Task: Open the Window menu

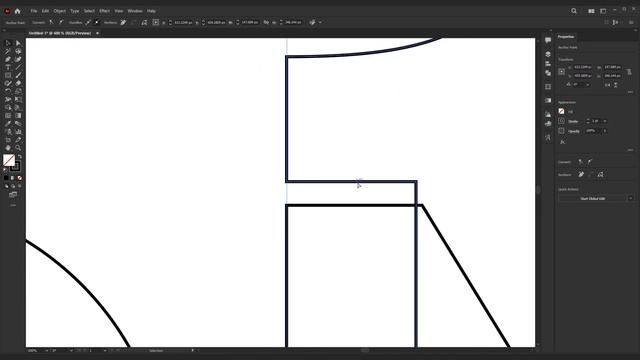Action: pyautogui.click(x=135, y=11)
